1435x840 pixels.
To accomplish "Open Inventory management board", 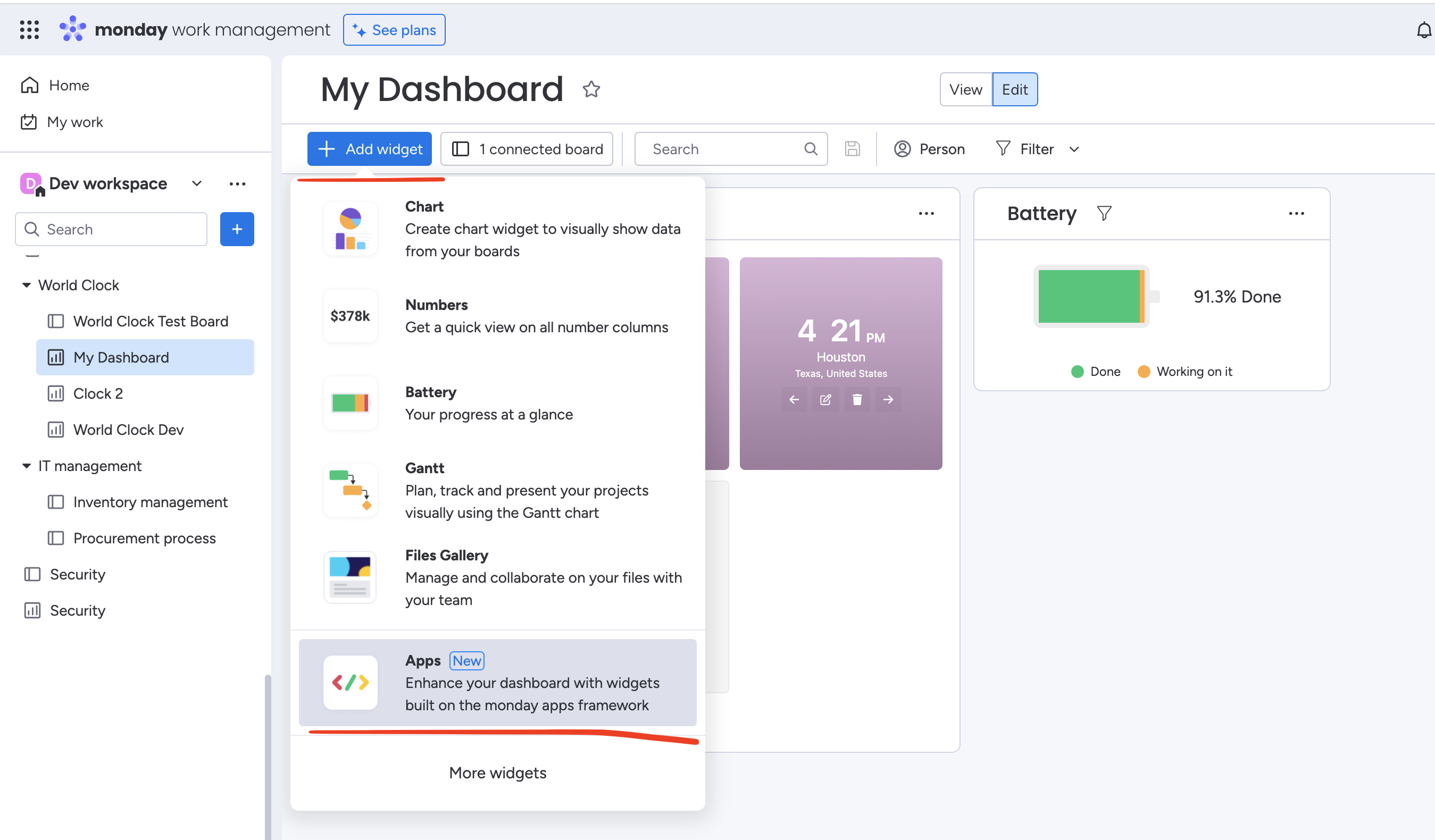I will pyautogui.click(x=145, y=502).
